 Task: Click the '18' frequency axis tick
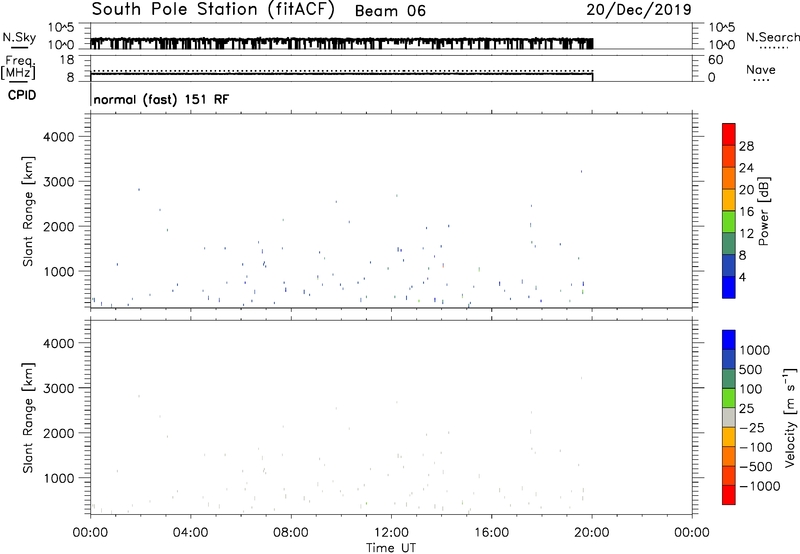[x=67, y=60]
